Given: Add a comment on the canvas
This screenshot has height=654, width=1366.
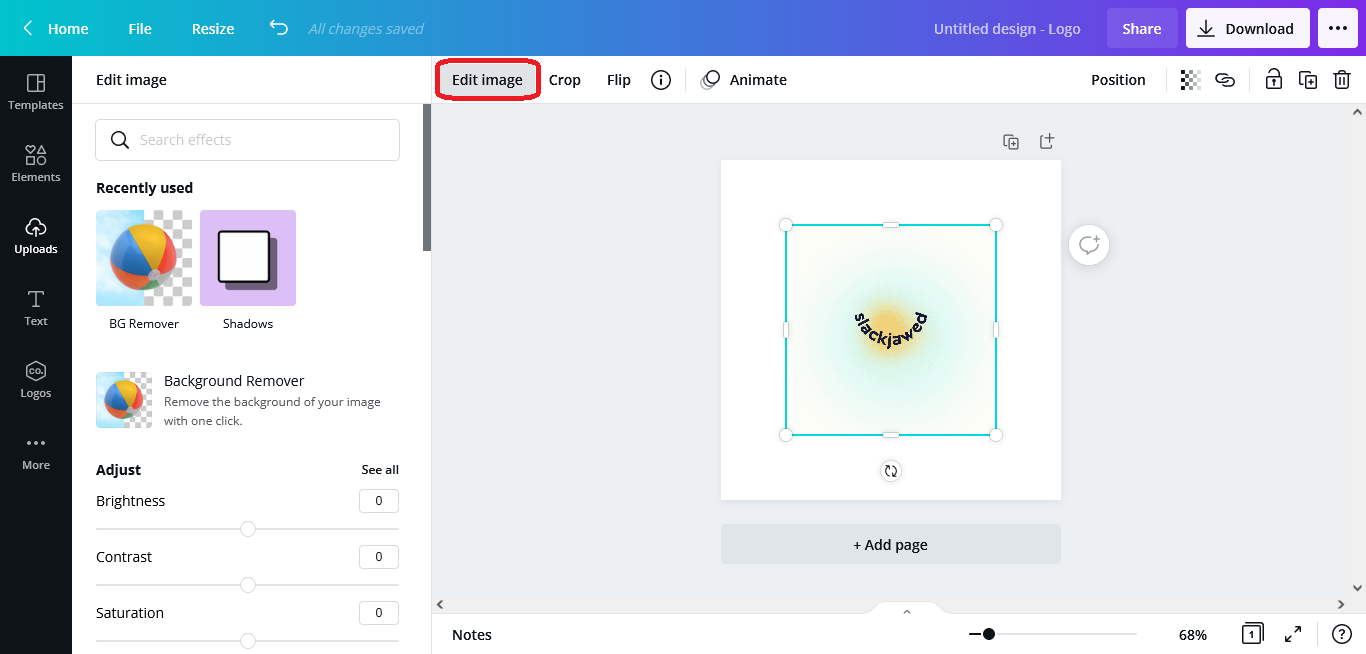Looking at the screenshot, I should [x=1088, y=245].
